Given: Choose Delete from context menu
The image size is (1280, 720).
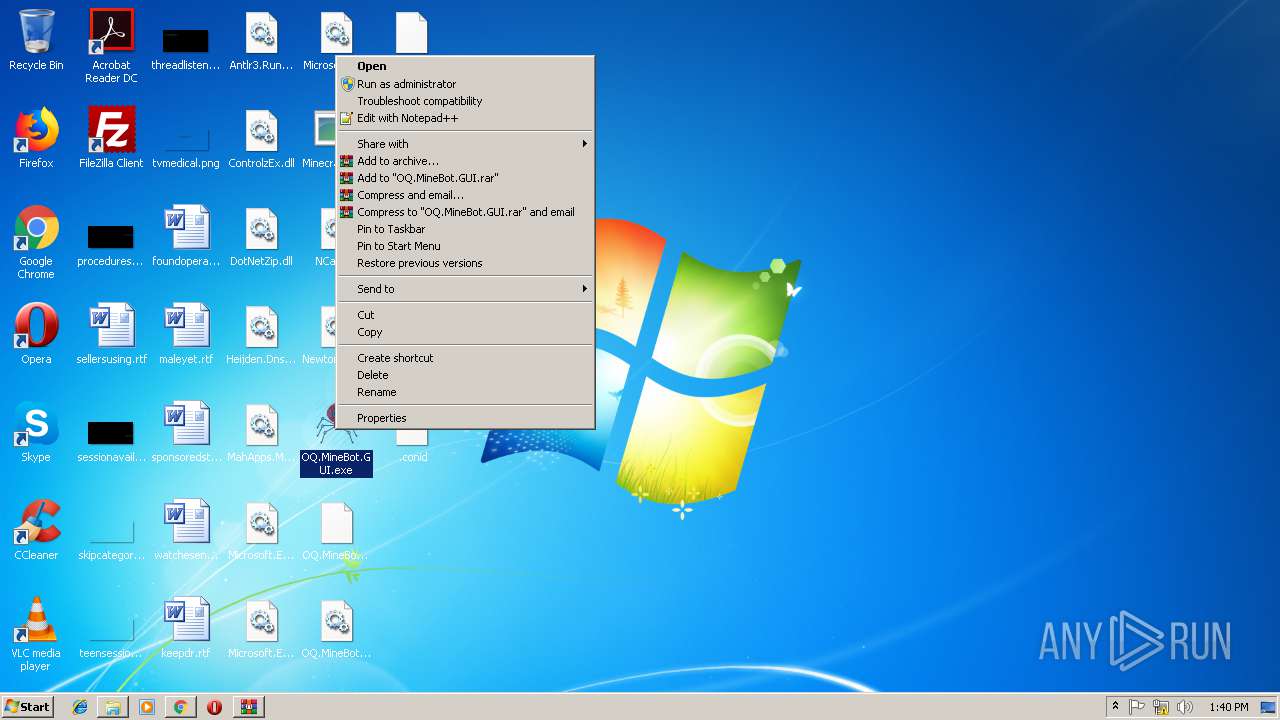Looking at the screenshot, I should (x=465, y=375).
